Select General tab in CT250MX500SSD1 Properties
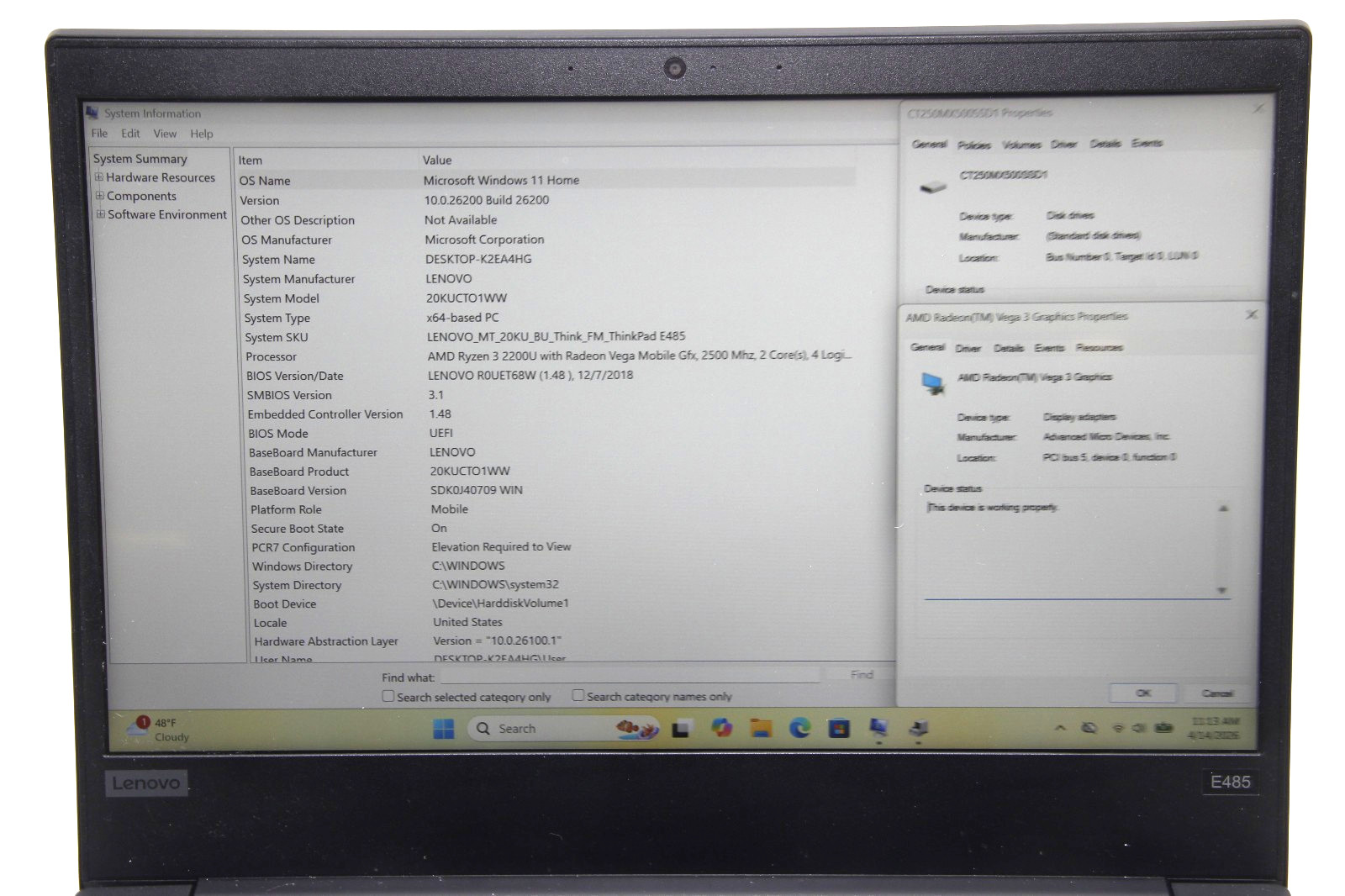 pyautogui.click(x=929, y=145)
